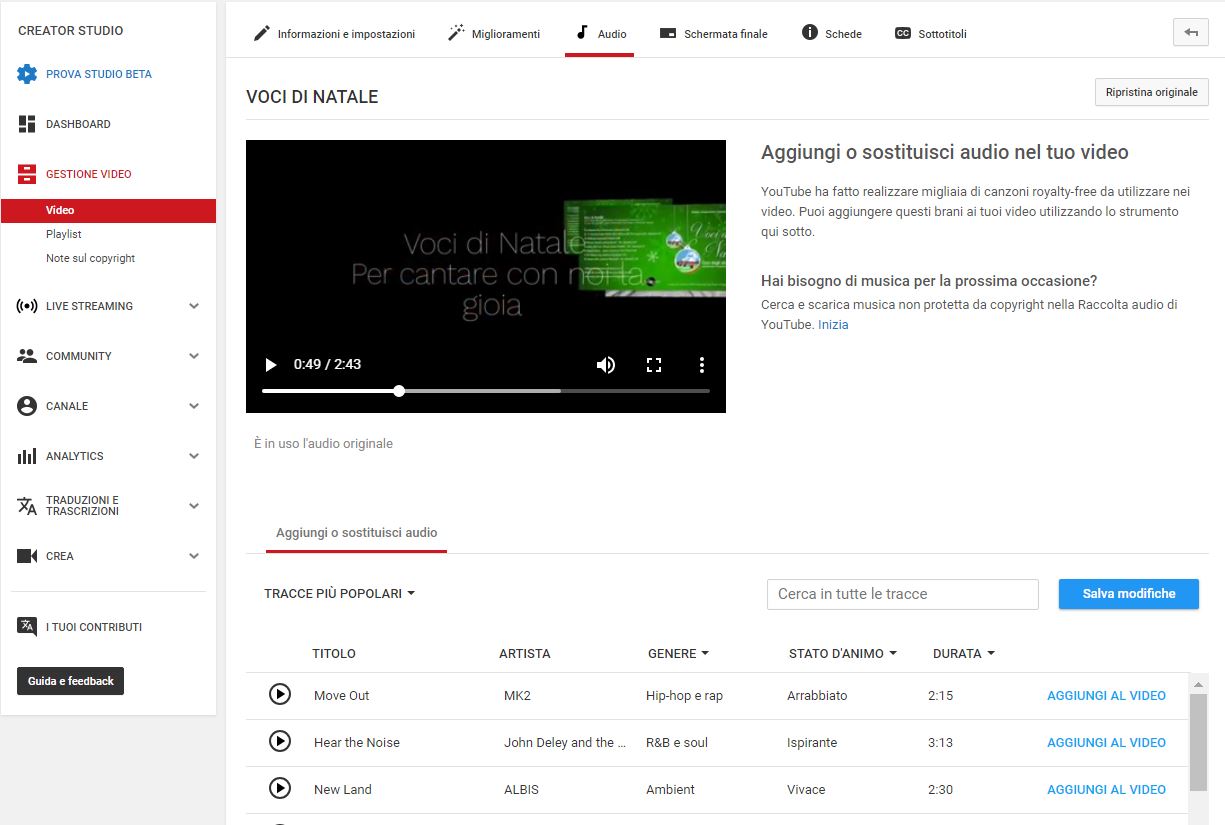Open Playlist in the sidebar
This screenshot has height=825, width=1225.
[64, 234]
